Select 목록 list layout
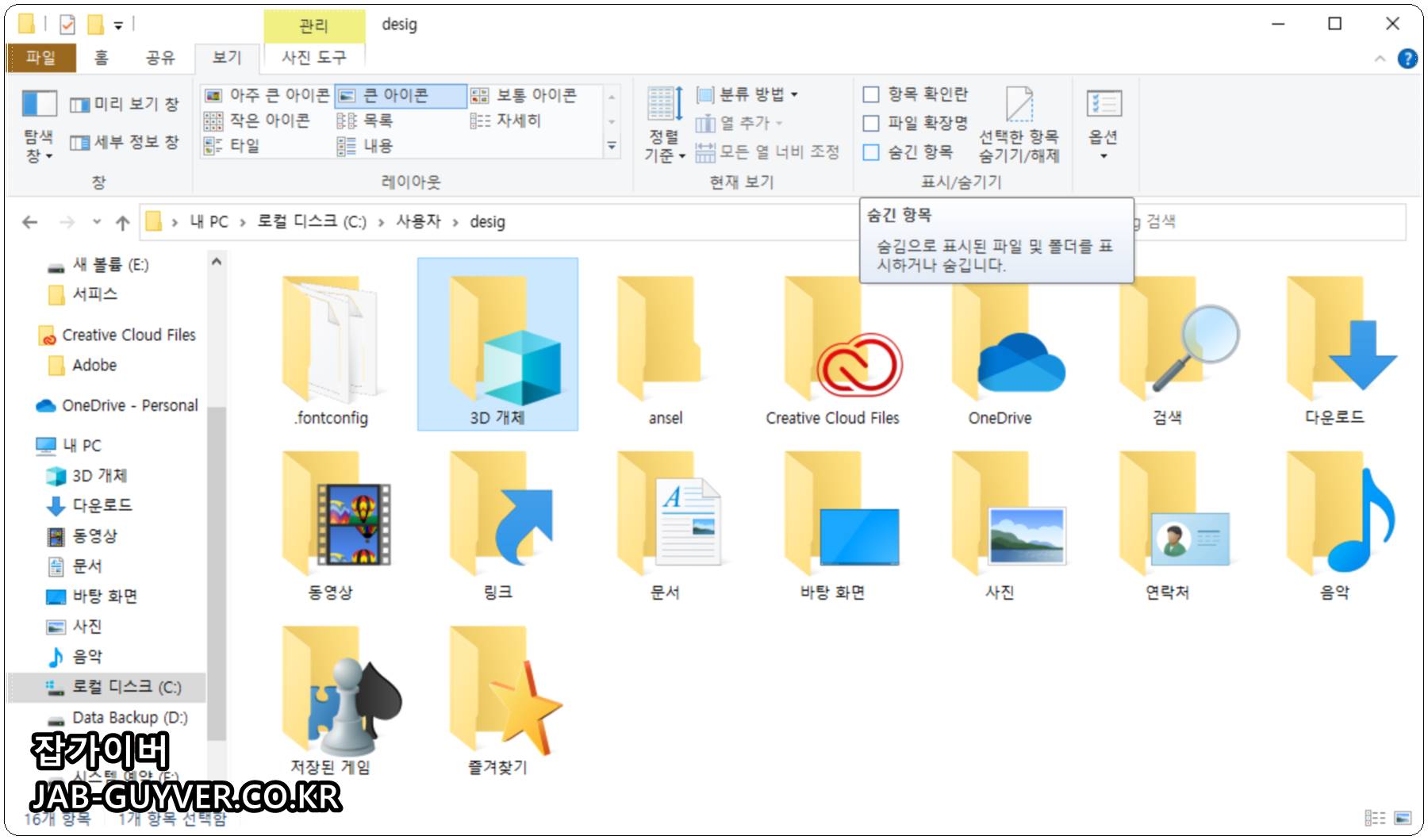The height and width of the screenshot is (840, 1428). (366, 121)
